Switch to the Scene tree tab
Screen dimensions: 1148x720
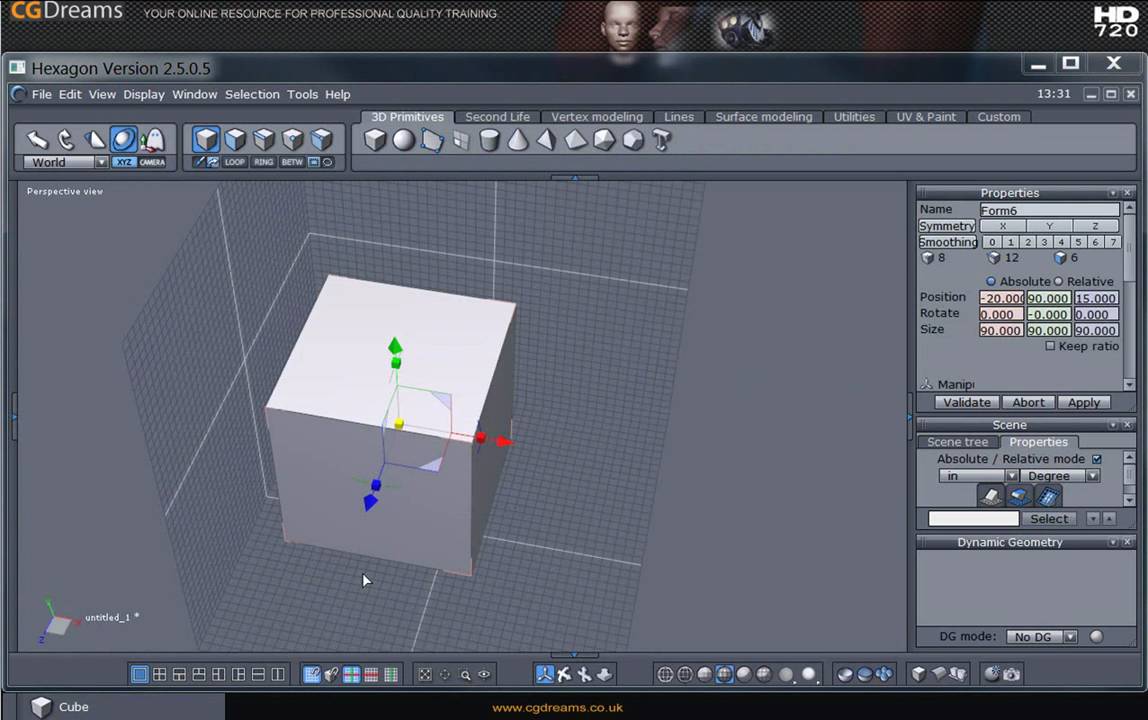click(x=958, y=442)
